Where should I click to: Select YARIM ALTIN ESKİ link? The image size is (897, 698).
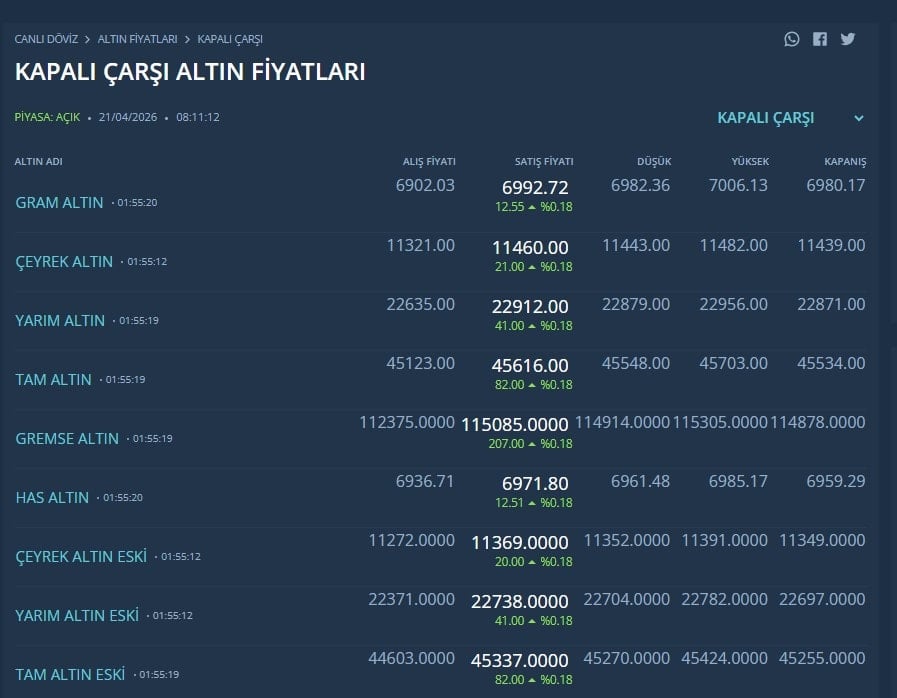click(77, 615)
